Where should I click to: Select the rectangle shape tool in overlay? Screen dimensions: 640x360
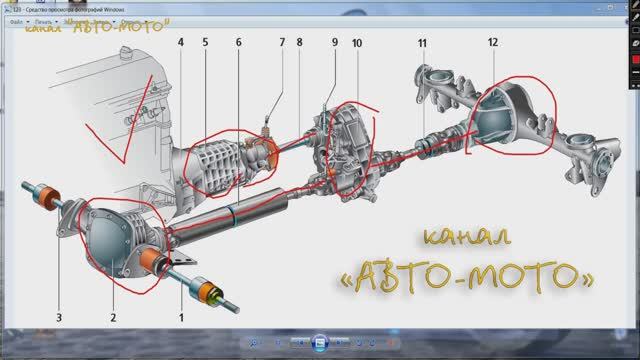635,30
